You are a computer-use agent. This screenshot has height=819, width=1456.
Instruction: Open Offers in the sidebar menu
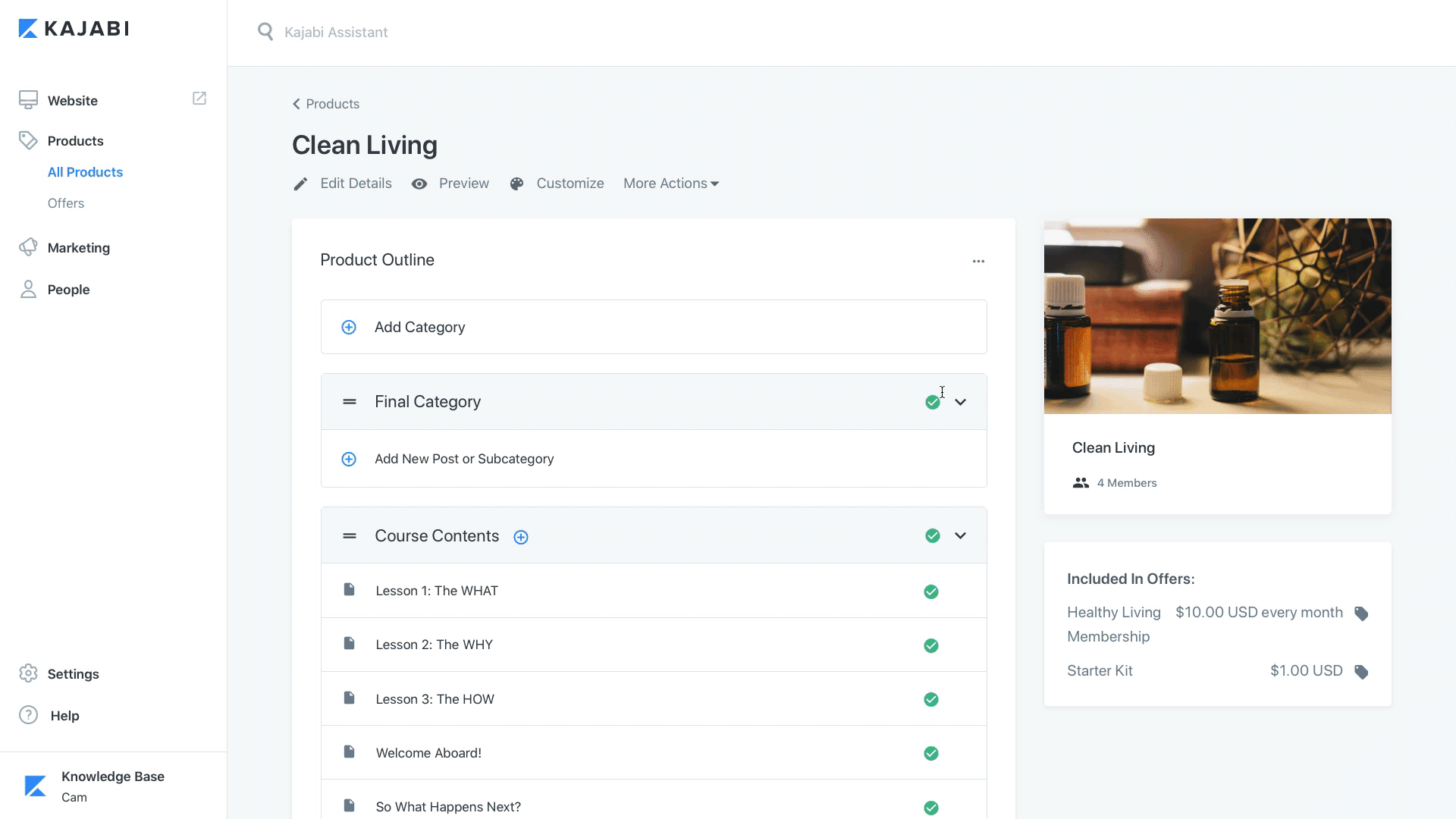(66, 203)
